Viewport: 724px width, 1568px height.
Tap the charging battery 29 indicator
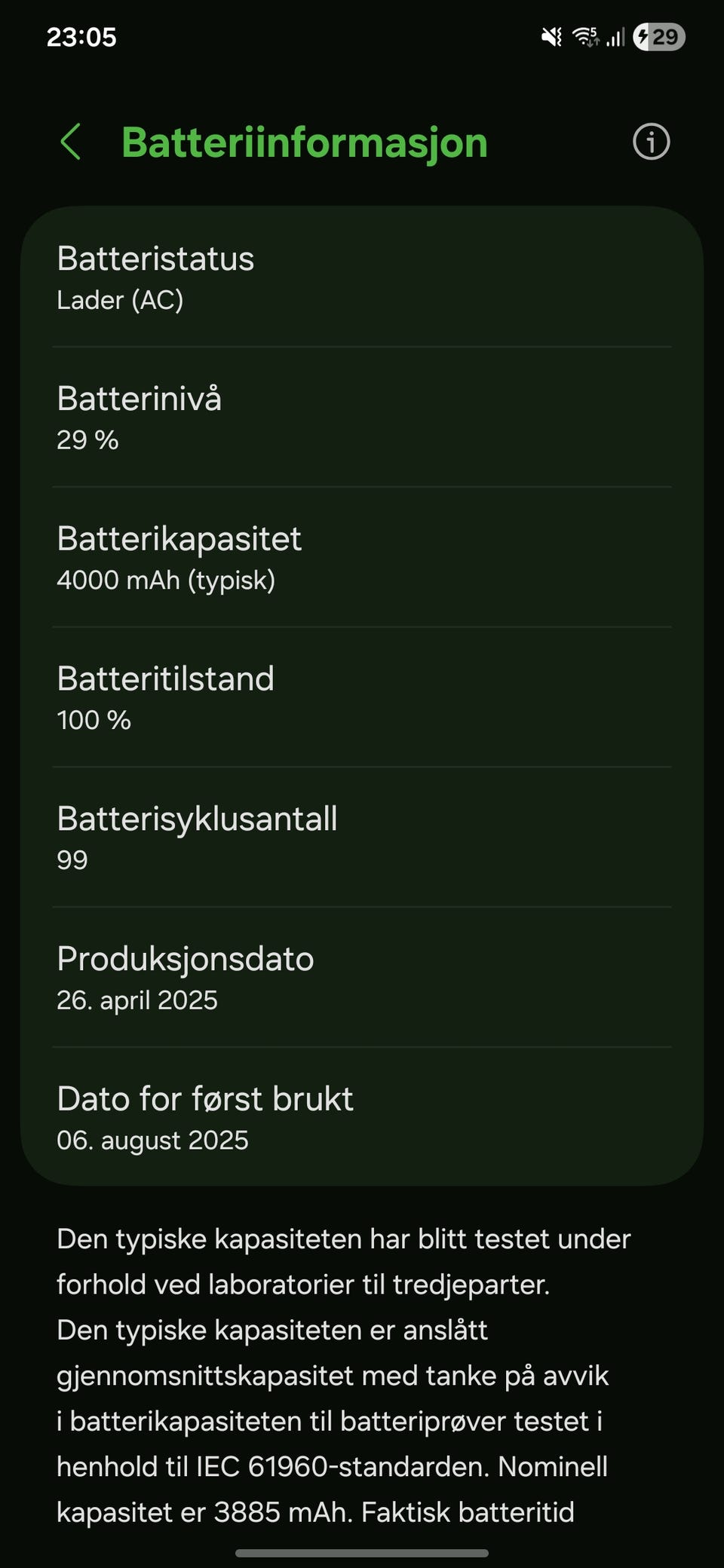click(658, 36)
